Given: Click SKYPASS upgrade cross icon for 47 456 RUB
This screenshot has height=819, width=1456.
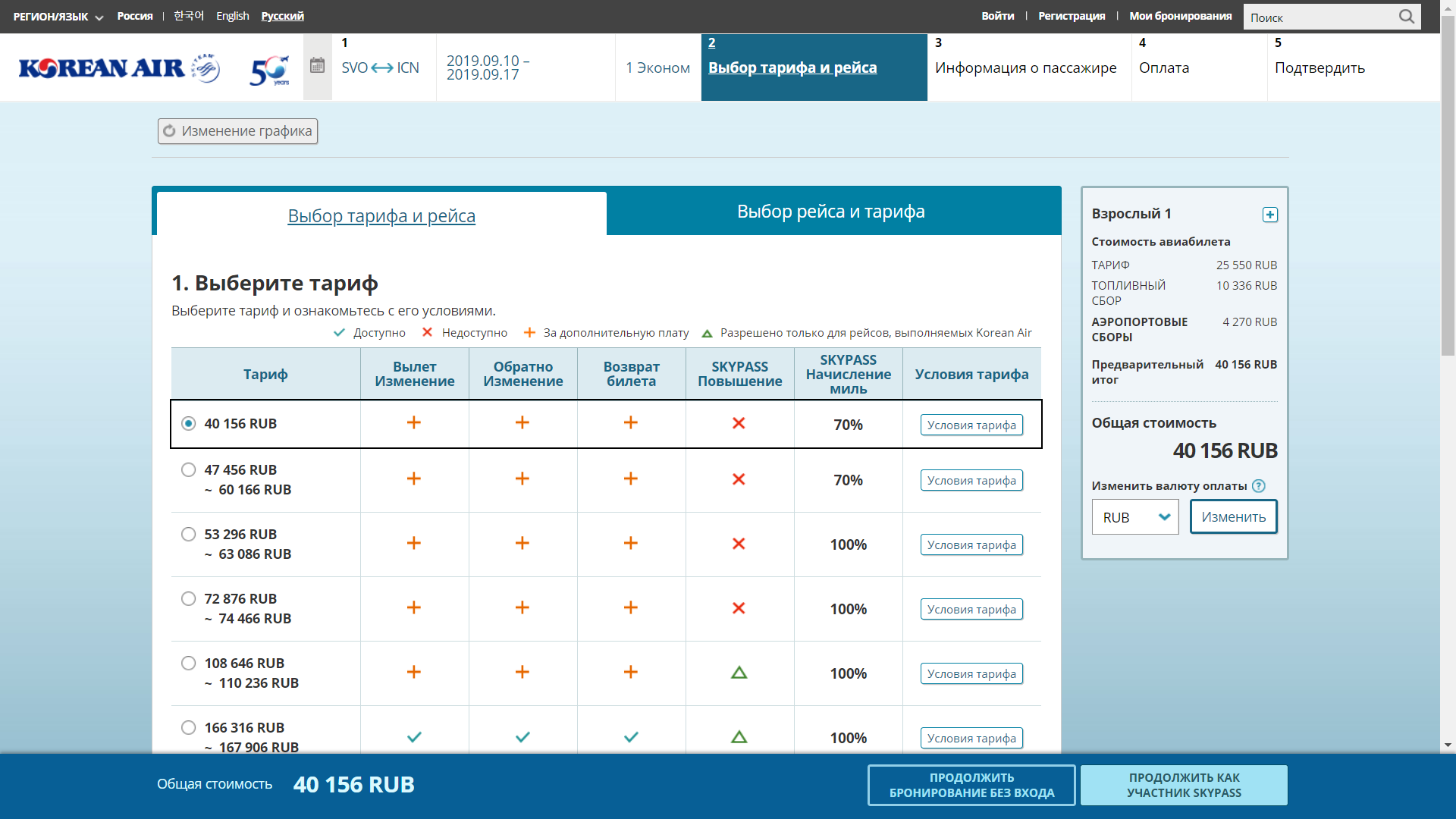Looking at the screenshot, I should (739, 479).
